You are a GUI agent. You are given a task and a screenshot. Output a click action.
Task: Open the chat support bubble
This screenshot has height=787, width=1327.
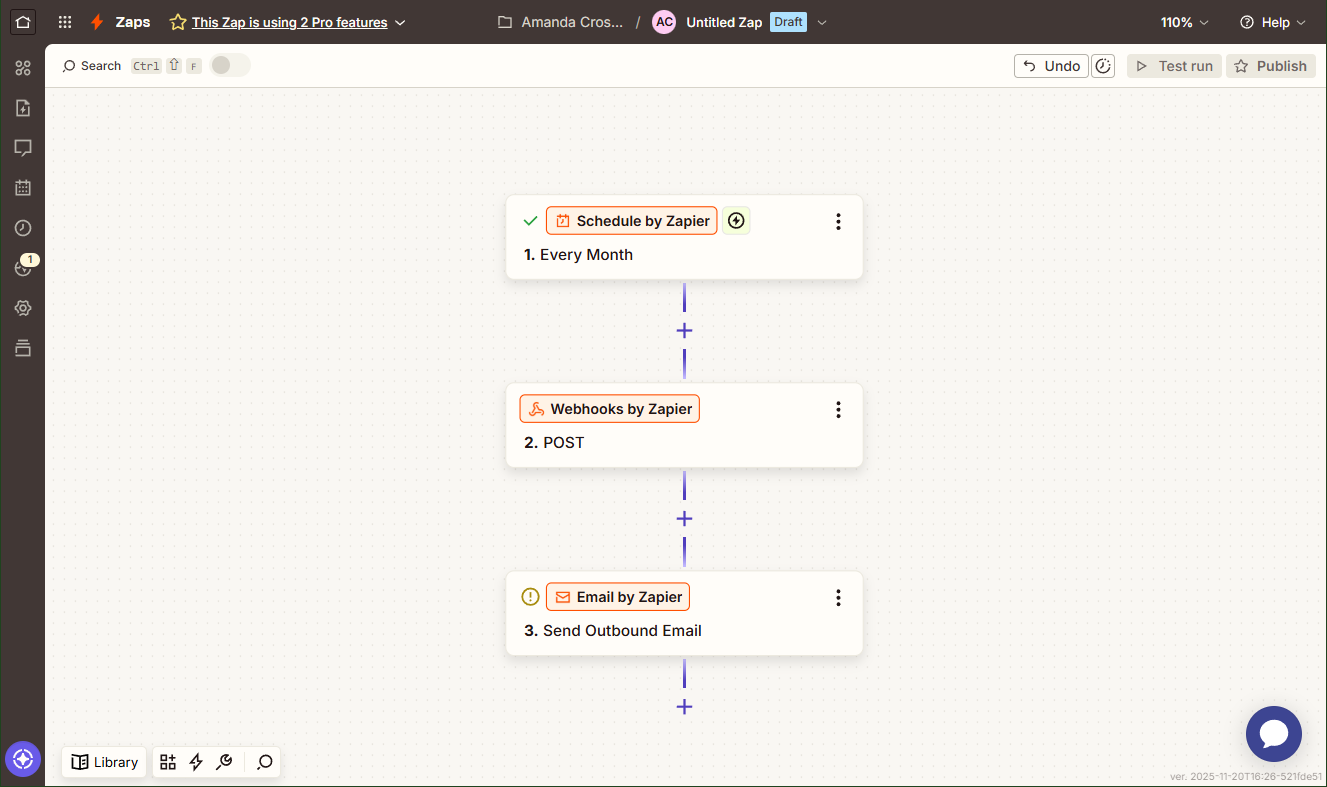(1274, 734)
